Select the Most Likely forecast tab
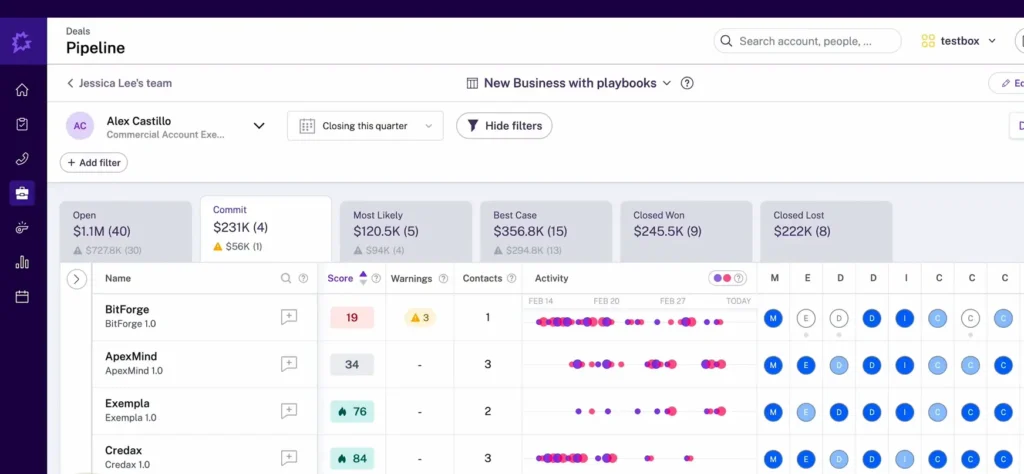Screen dimensions: 1024x474 click(x=405, y=230)
